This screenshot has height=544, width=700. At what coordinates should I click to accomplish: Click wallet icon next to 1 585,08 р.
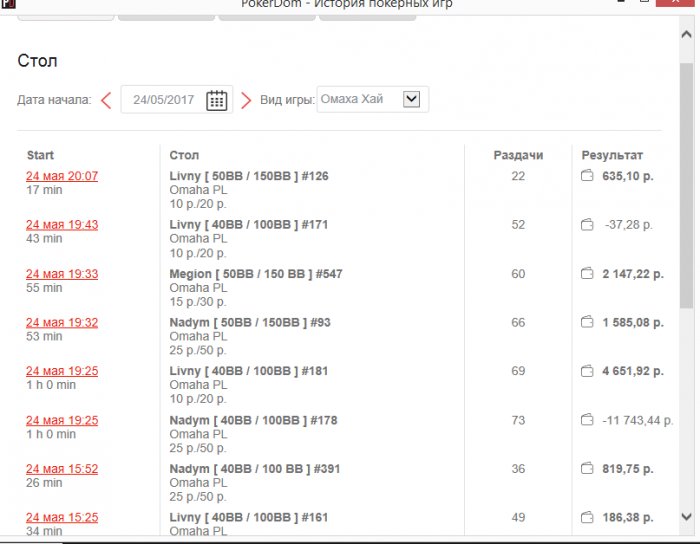pyautogui.click(x=587, y=322)
